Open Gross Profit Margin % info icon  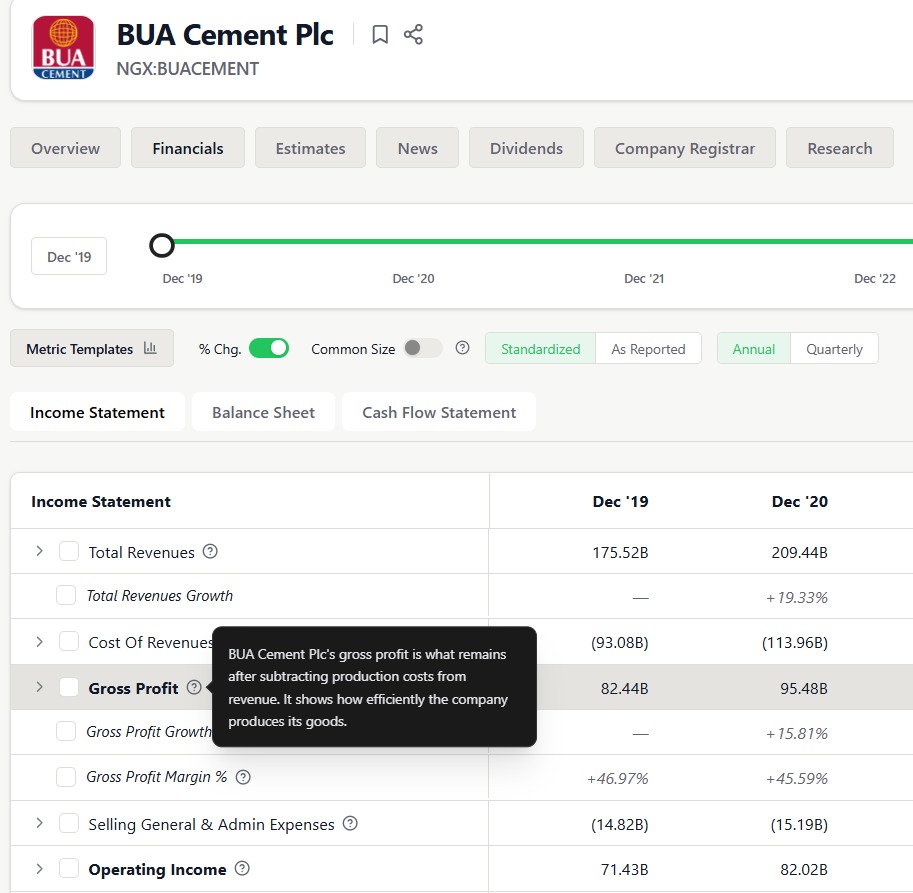click(x=243, y=777)
